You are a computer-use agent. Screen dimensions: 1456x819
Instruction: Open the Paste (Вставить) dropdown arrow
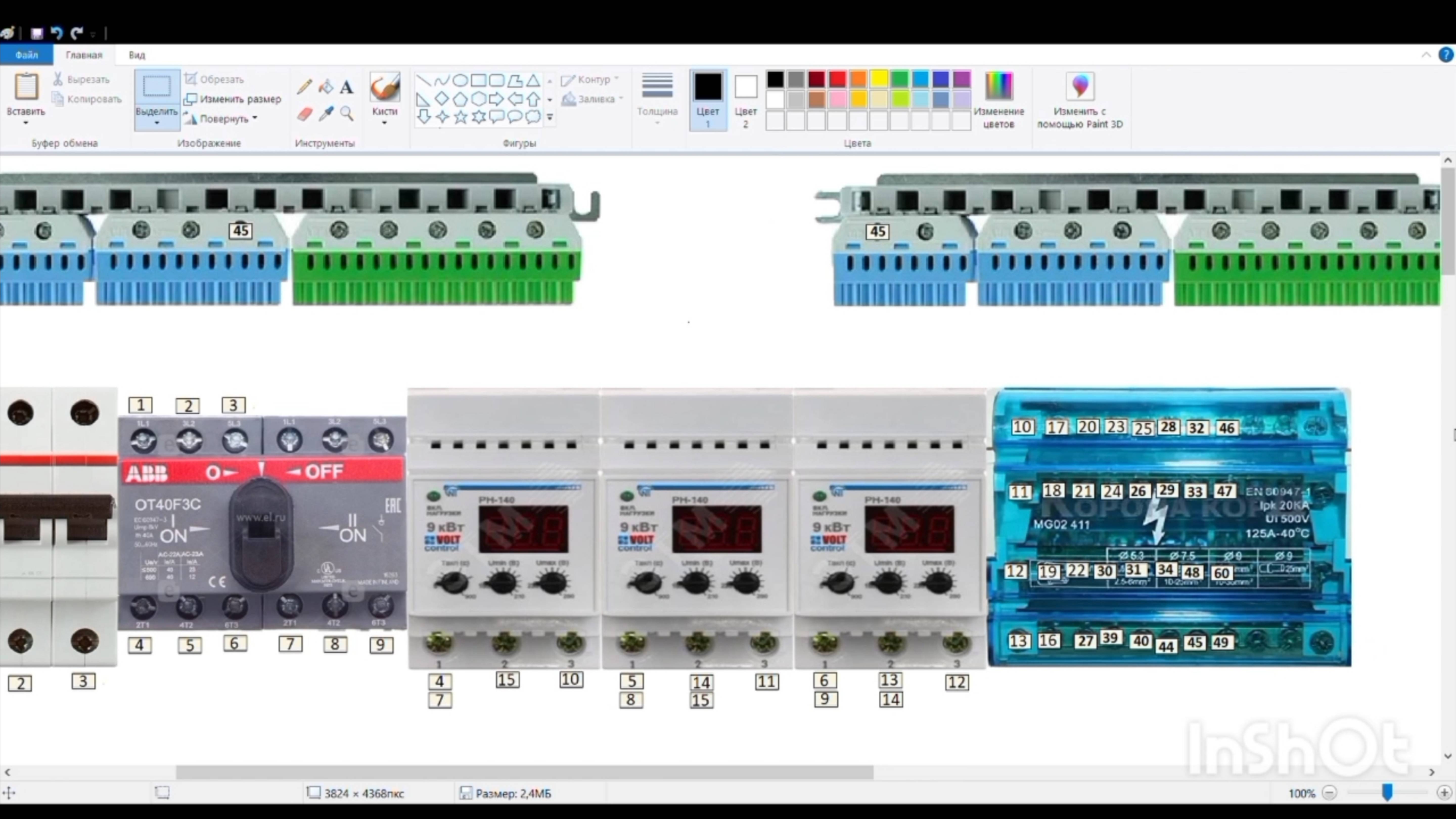pyautogui.click(x=26, y=123)
